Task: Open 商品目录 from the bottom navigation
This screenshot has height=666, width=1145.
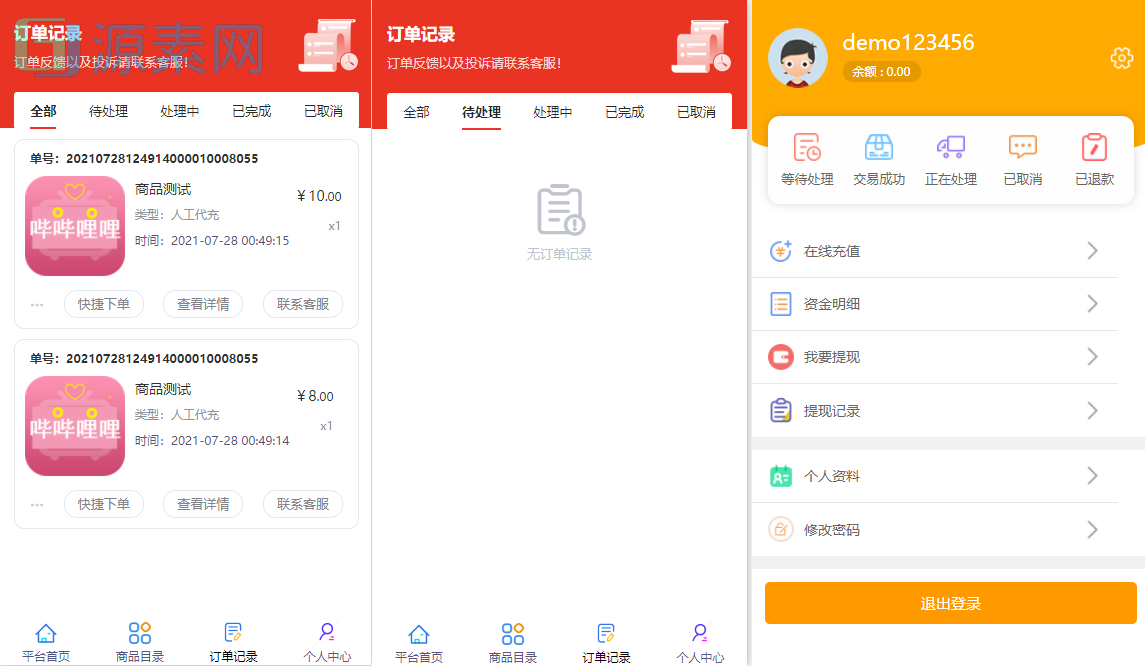Action: pos(139,639)
